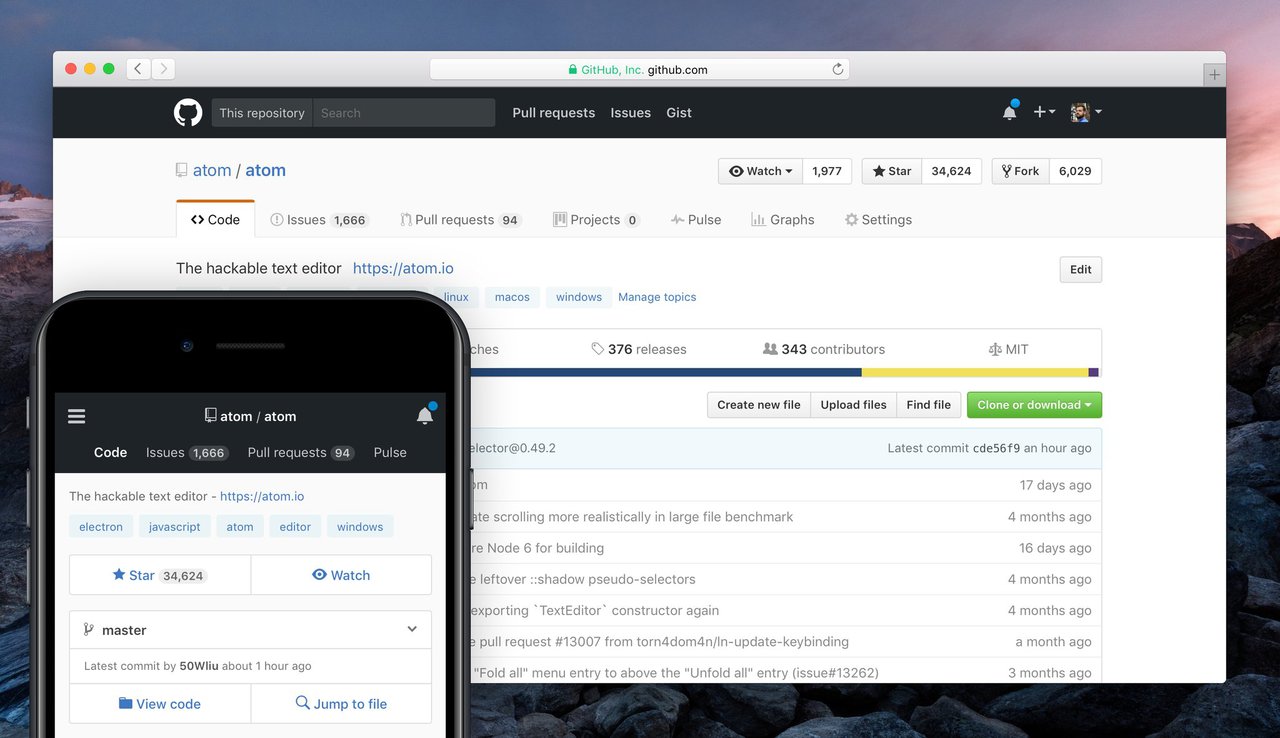Open Gist in the top header navigation
The width and height of the screenshot is (1280, 738).
[679, 113]
